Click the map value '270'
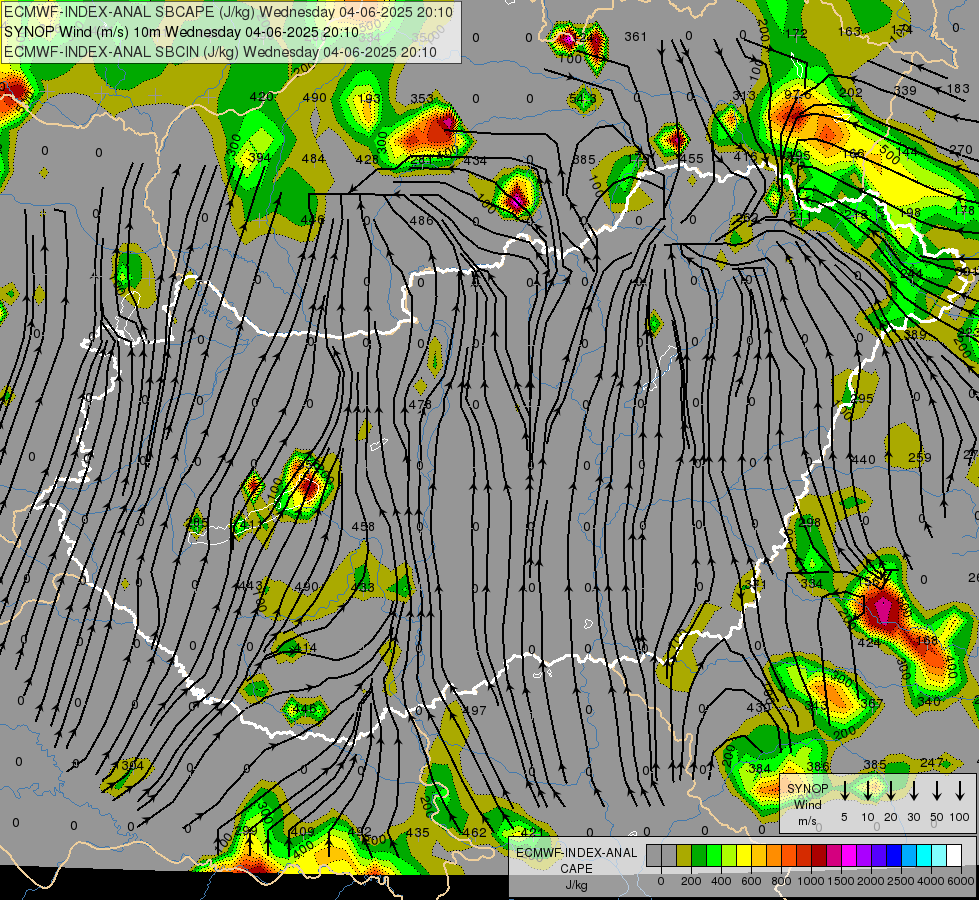Screen dimensions: 979x900 961,149
